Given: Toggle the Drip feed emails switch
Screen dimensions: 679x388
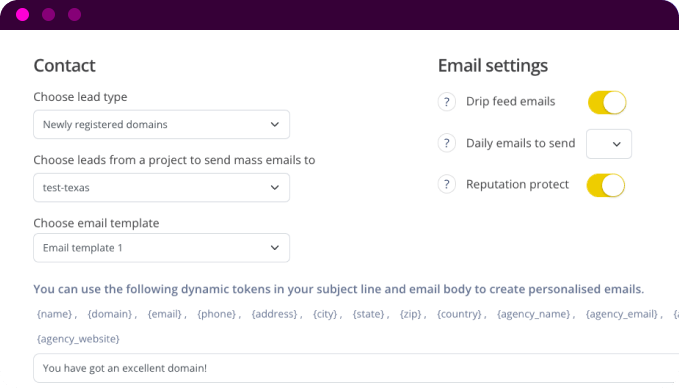Looking at the screenshot, I should tap(607, 103).
